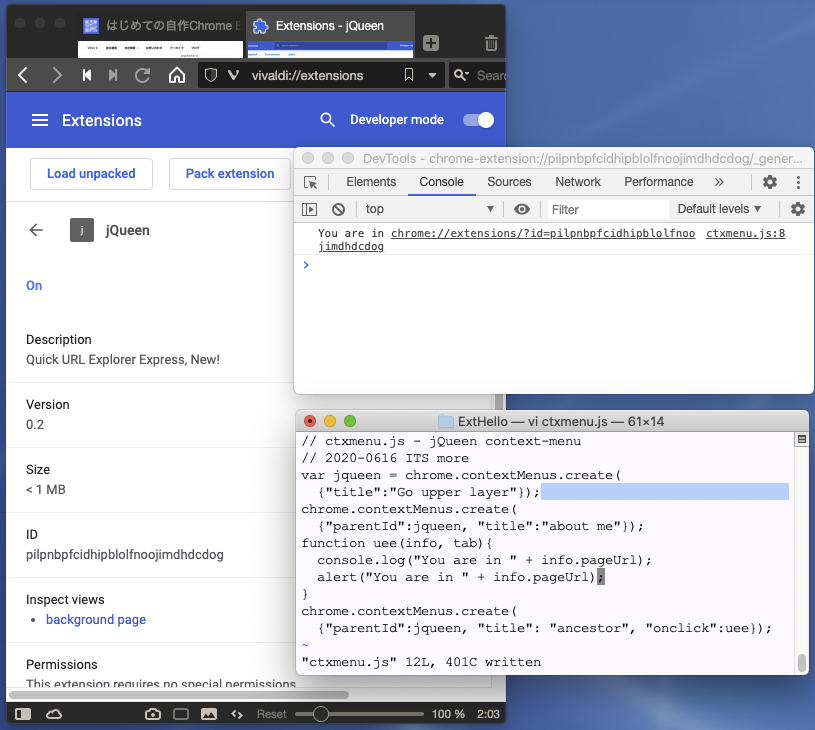Reload the current page

click(x=143, y=75)
